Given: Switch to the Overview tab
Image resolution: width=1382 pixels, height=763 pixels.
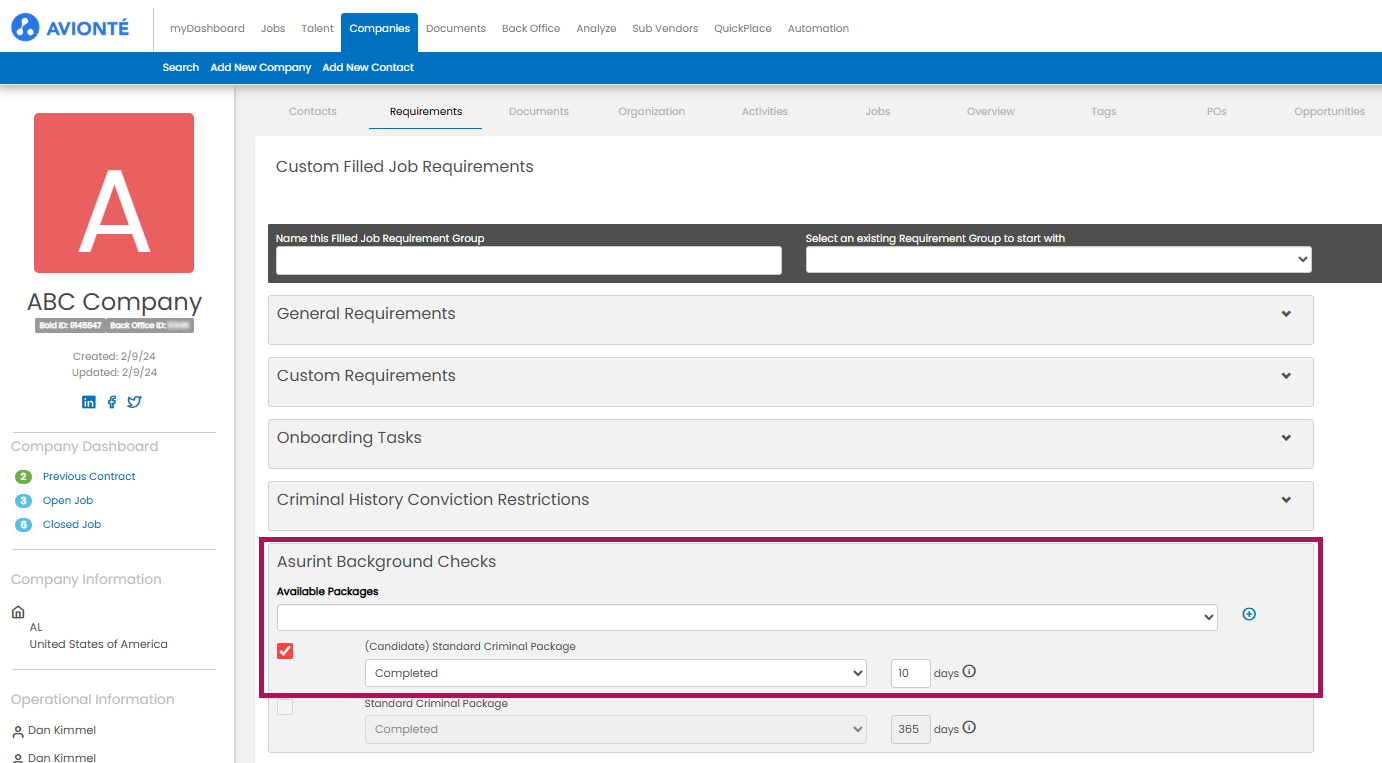Looking at the screenshot, I should (x=991, y=111).
